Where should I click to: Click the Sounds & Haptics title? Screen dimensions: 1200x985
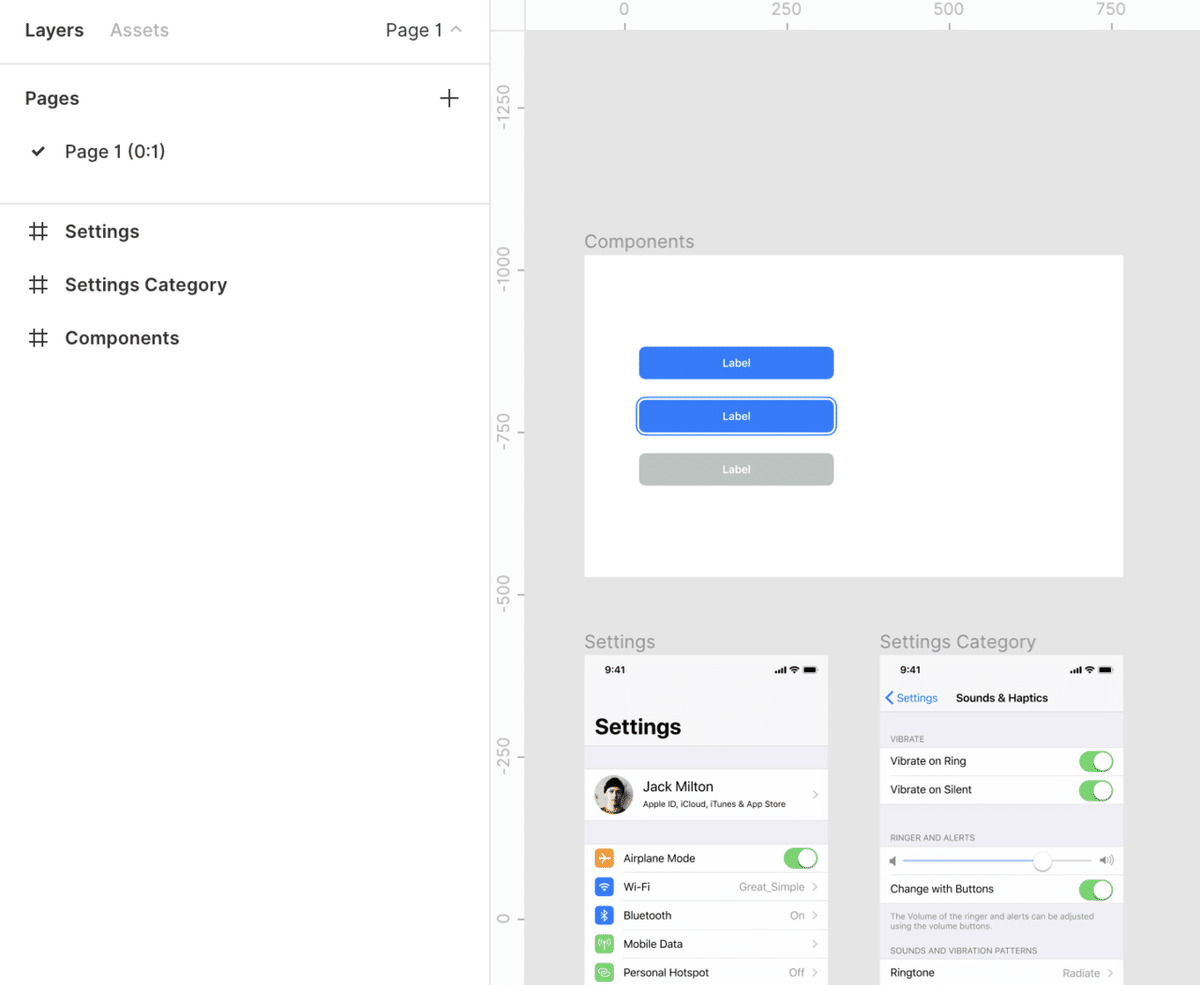click(x=1002, y=698)
